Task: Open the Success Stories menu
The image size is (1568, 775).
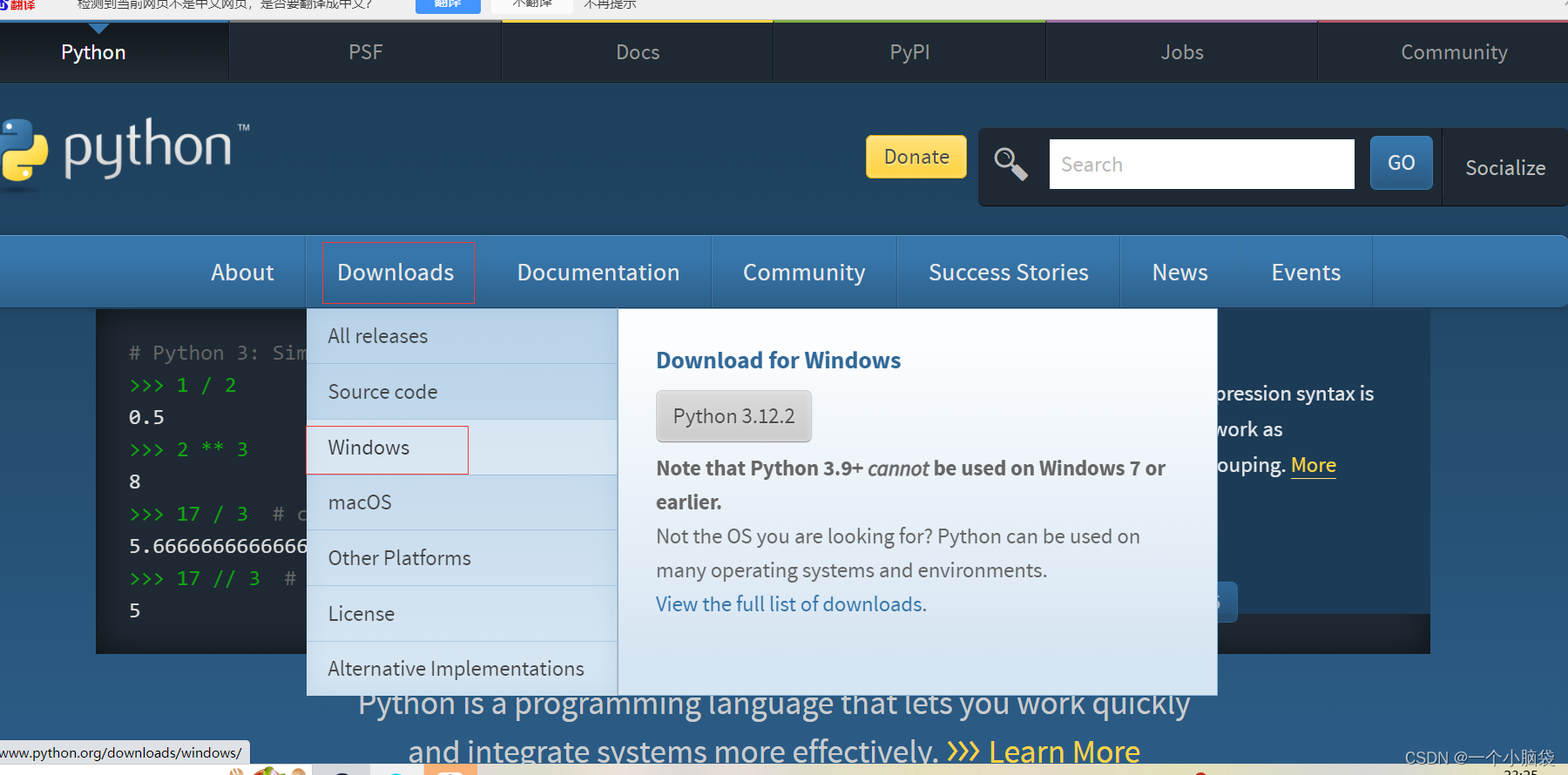Action: coord(1009,273)
